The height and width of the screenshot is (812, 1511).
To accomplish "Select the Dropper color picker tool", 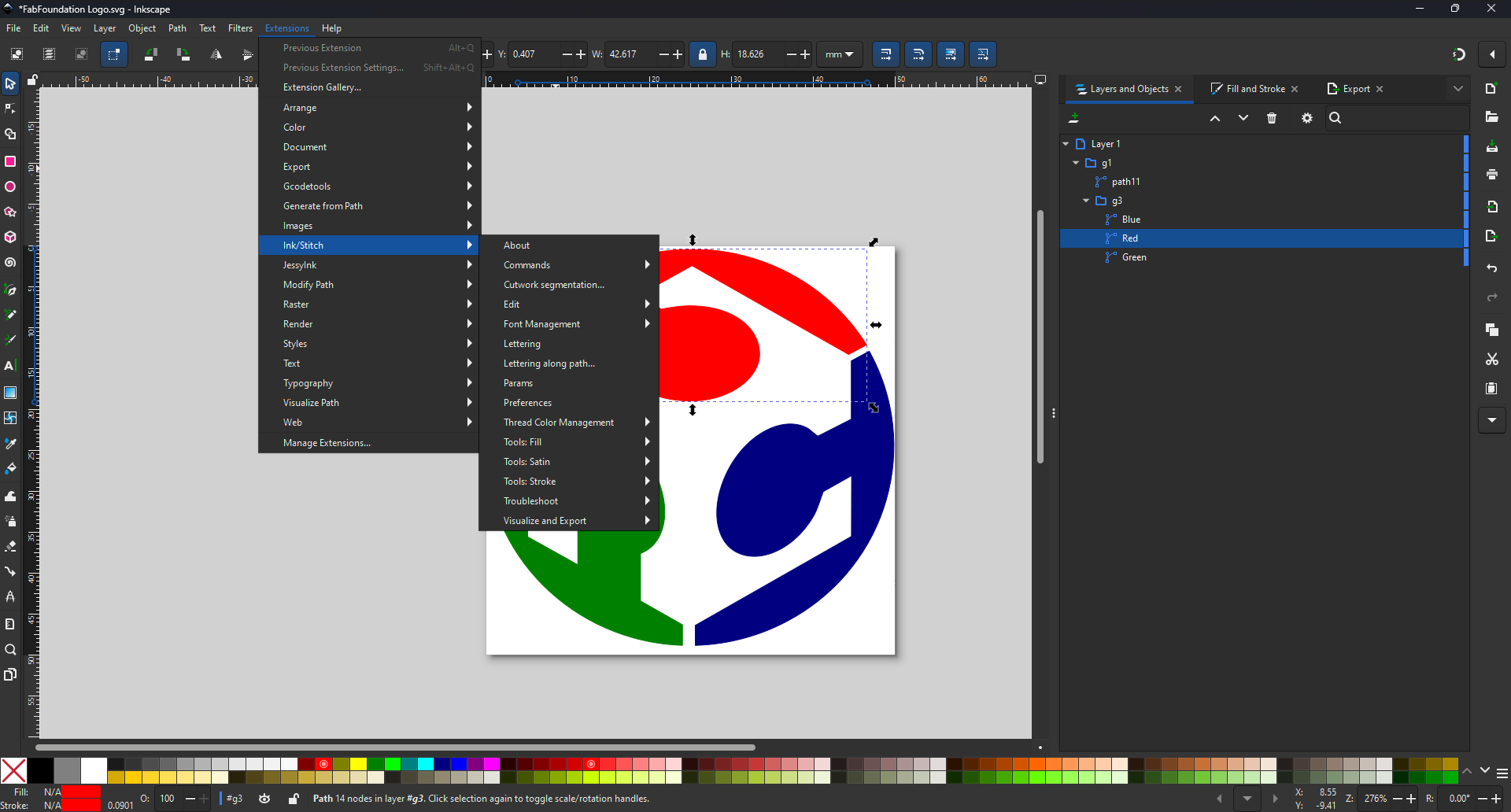I will click(x=10, y=444).
